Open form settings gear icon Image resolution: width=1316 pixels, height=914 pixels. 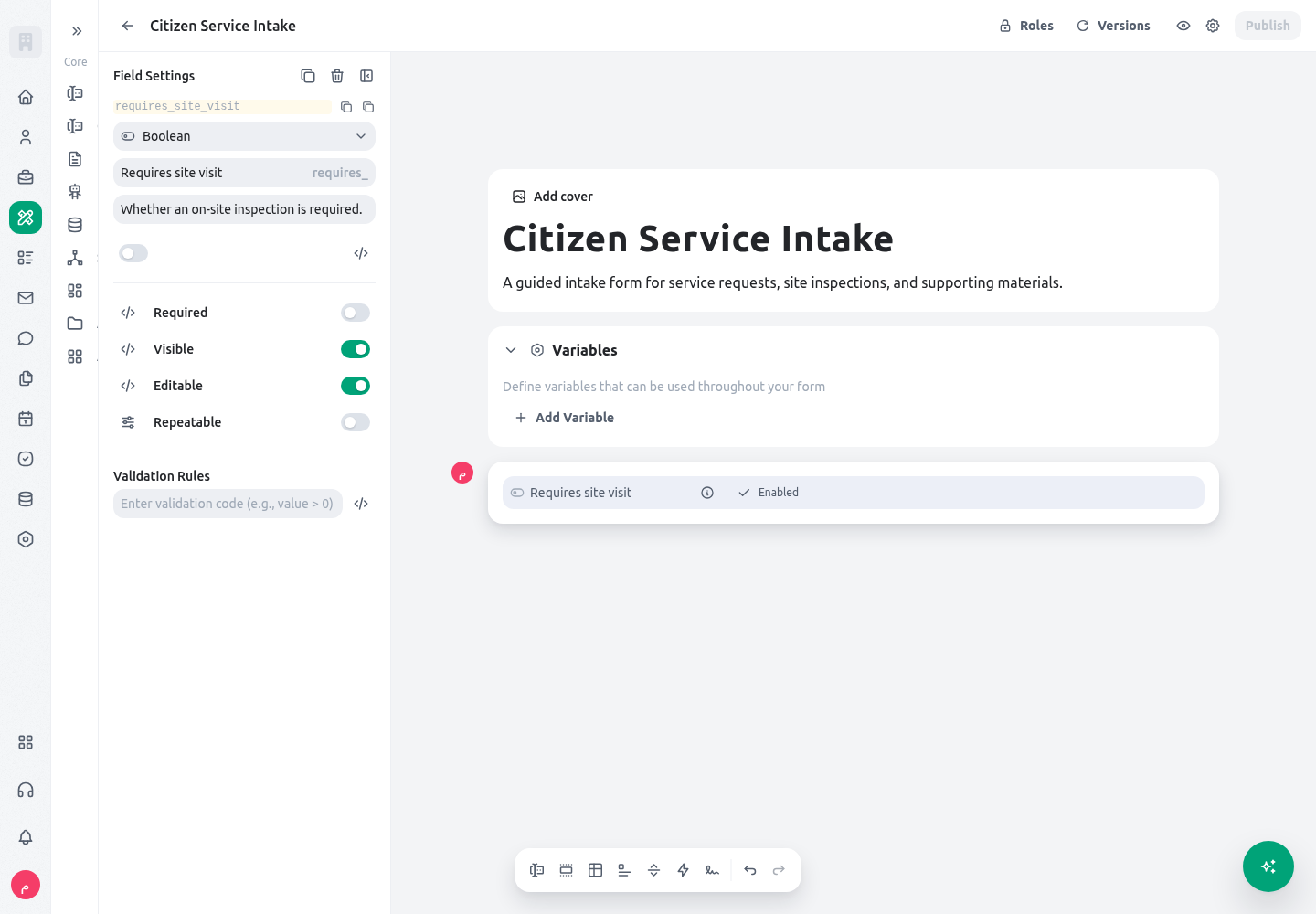tap(1213, 26)
